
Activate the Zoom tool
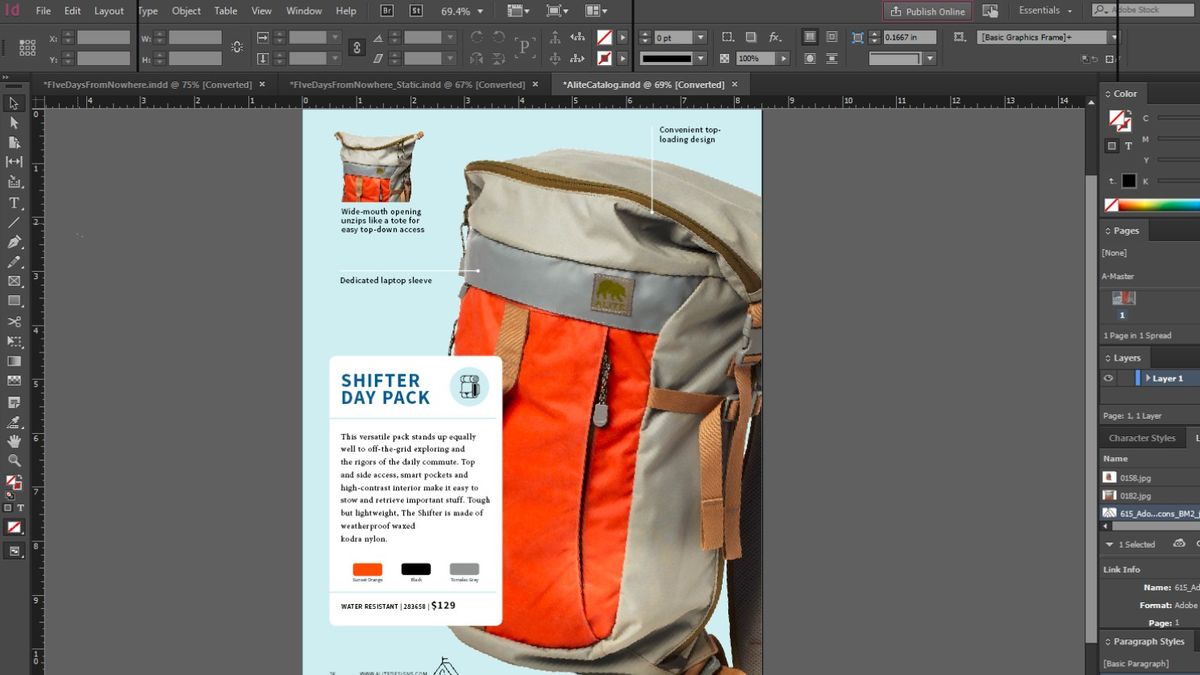pyautogui.click(x=14, y=461)
